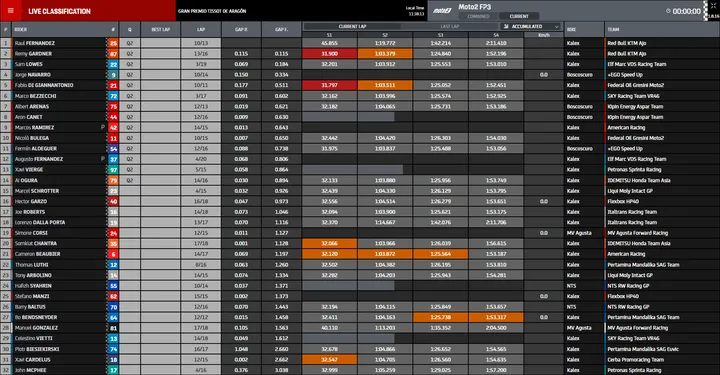Select rider Manuel Gonzalez

pyautogui.click(x=36, y=328)
